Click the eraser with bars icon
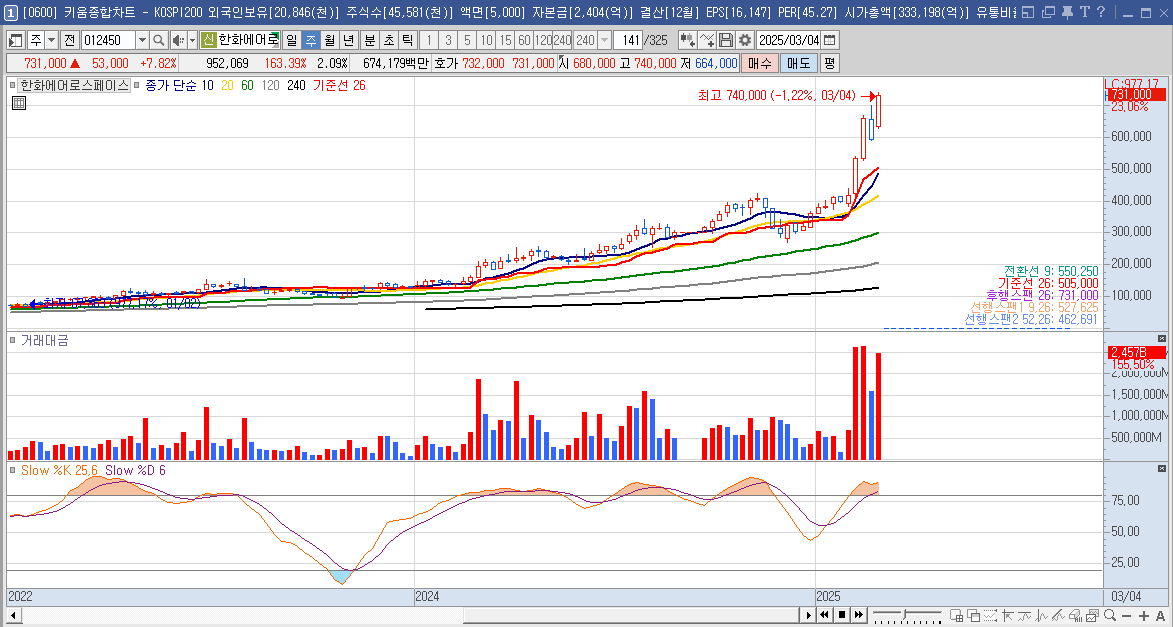The image size is (1173, 627). [x=1076, y=615]
